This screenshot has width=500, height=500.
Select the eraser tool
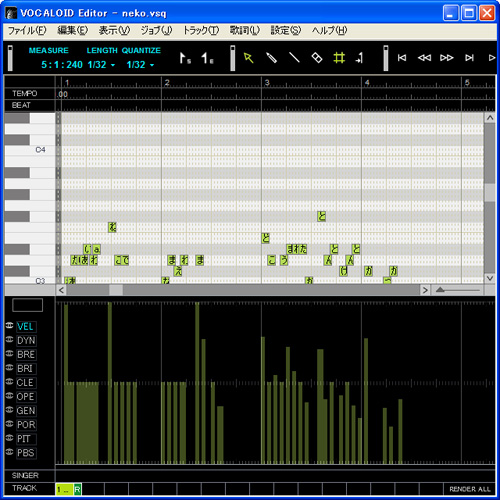tap(317, 58)
